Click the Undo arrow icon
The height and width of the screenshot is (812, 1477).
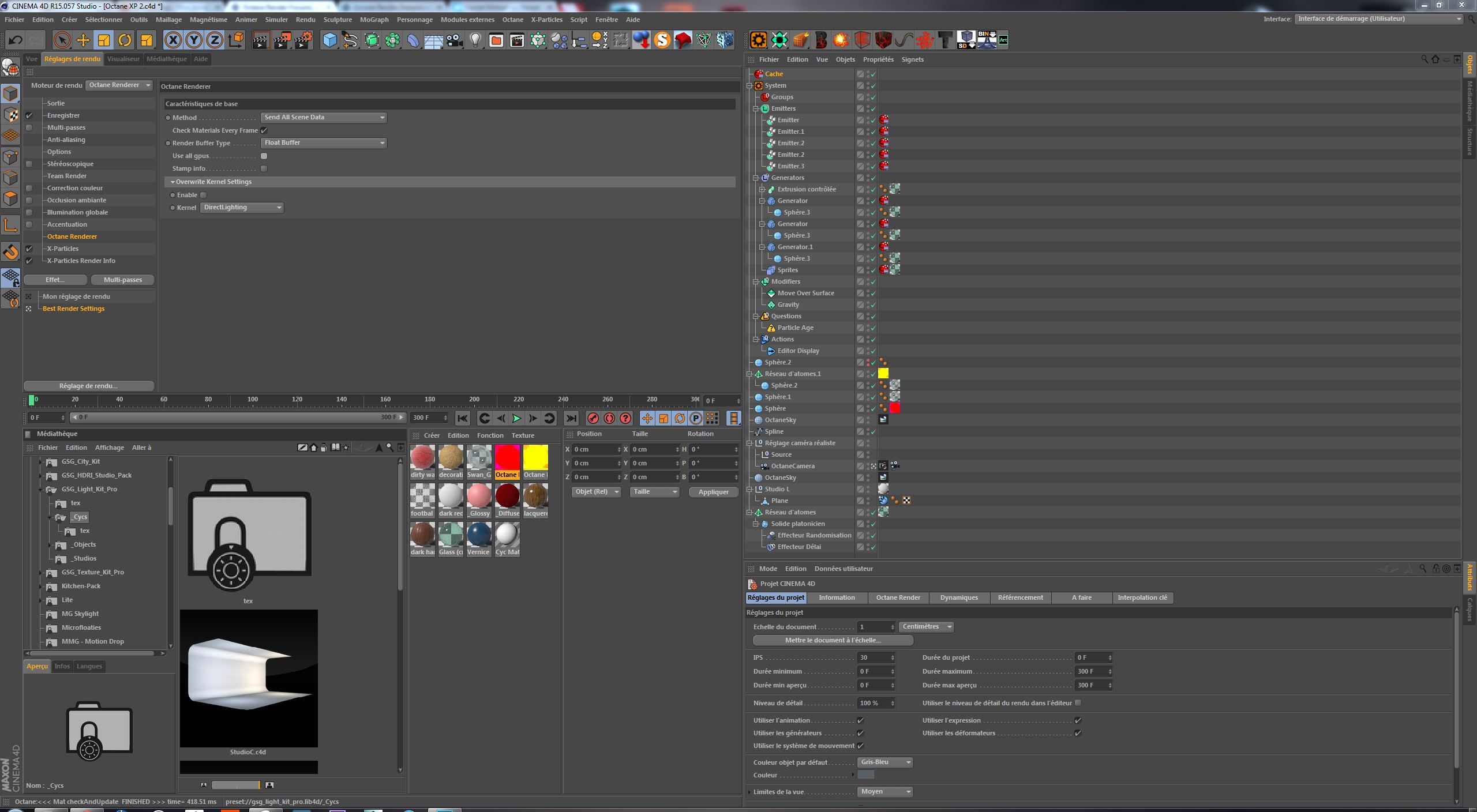pos(16,40)
